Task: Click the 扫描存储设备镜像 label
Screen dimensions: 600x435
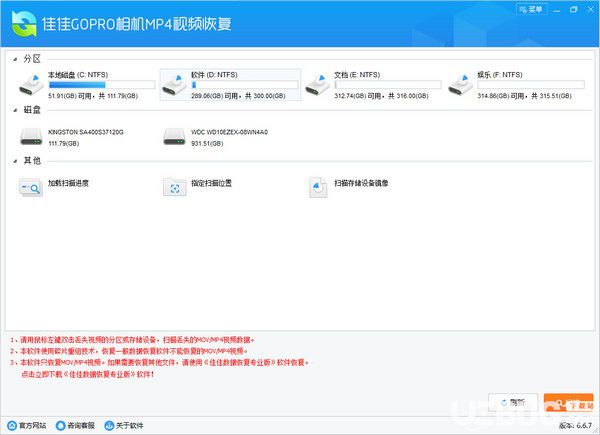Action: pos(361,183)
